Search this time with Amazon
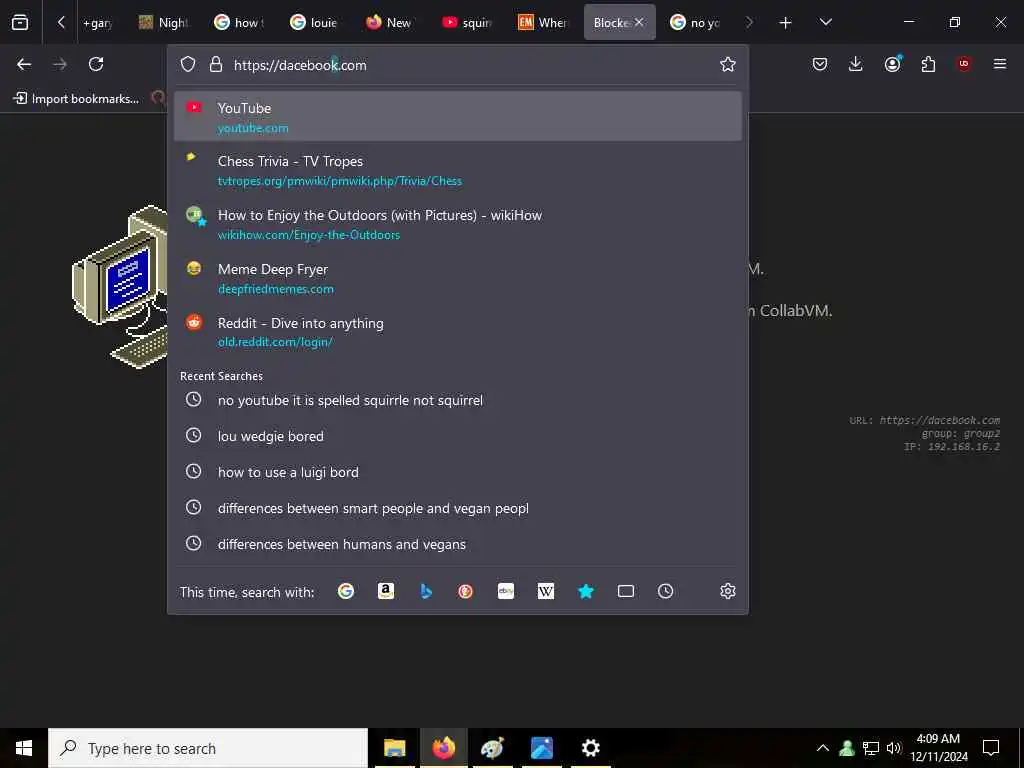The height and width of the screenshot is (768, 1024). [x=386, y=591]
